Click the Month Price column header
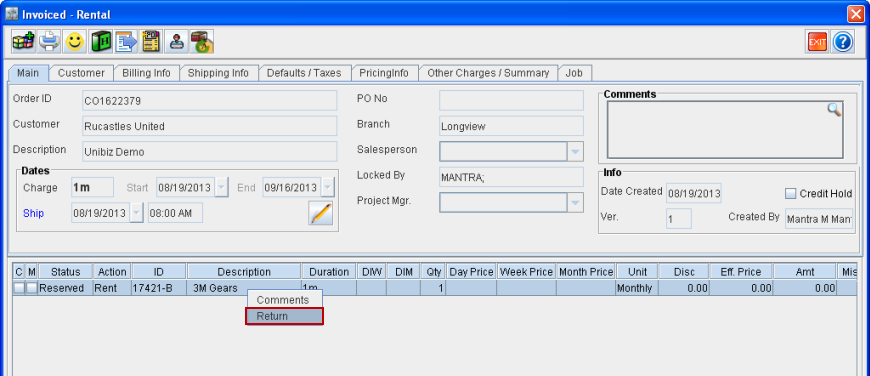This screenshot has width=870, height=376. pyautogui.click(x=586, y=272)
